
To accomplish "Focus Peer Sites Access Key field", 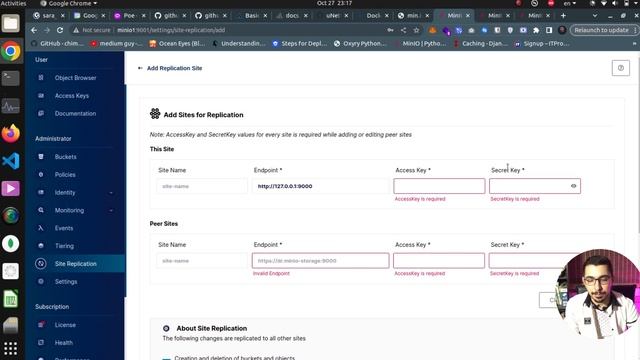I will click(x=439, y=261).
